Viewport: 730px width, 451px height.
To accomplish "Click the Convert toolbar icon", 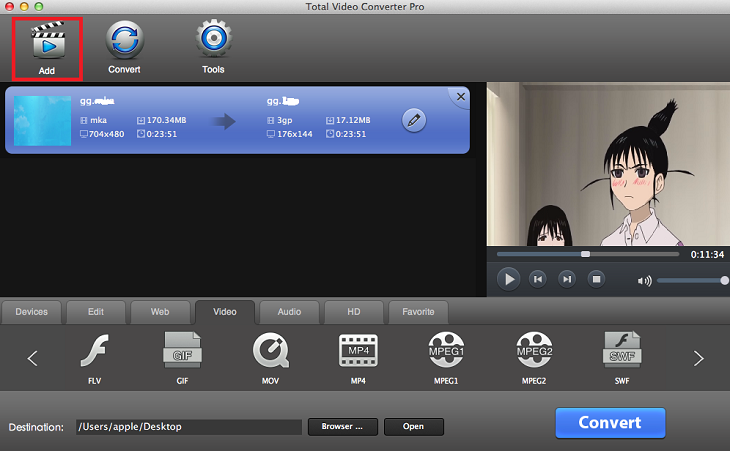I will [x=124, y=40].
